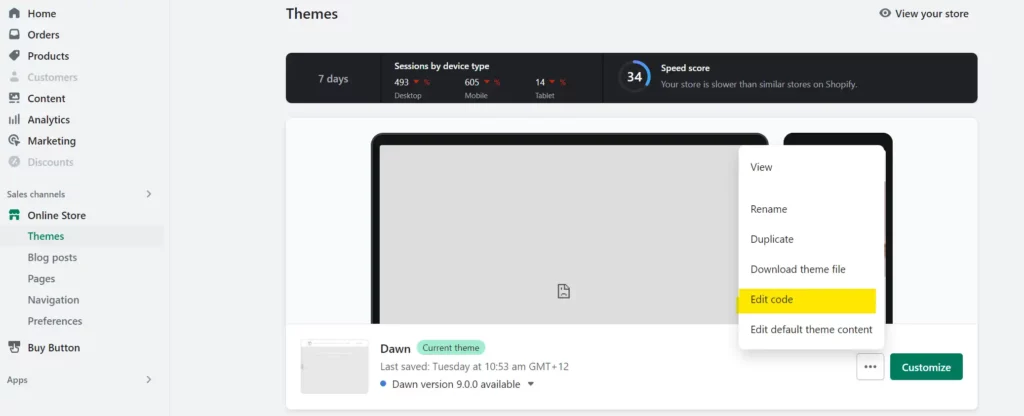1024x416 pixels.
Task: Choose Rename in the theme menu
Action: 769,210
